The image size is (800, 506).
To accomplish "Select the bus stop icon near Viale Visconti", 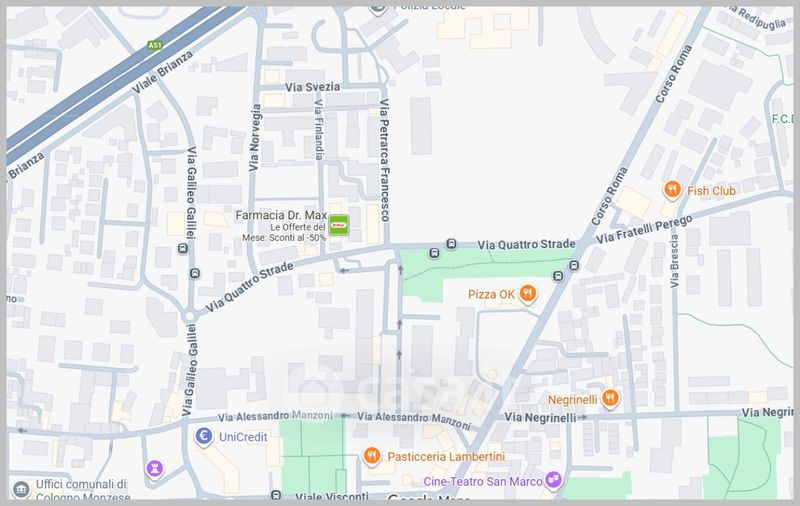I will point(276,495).
